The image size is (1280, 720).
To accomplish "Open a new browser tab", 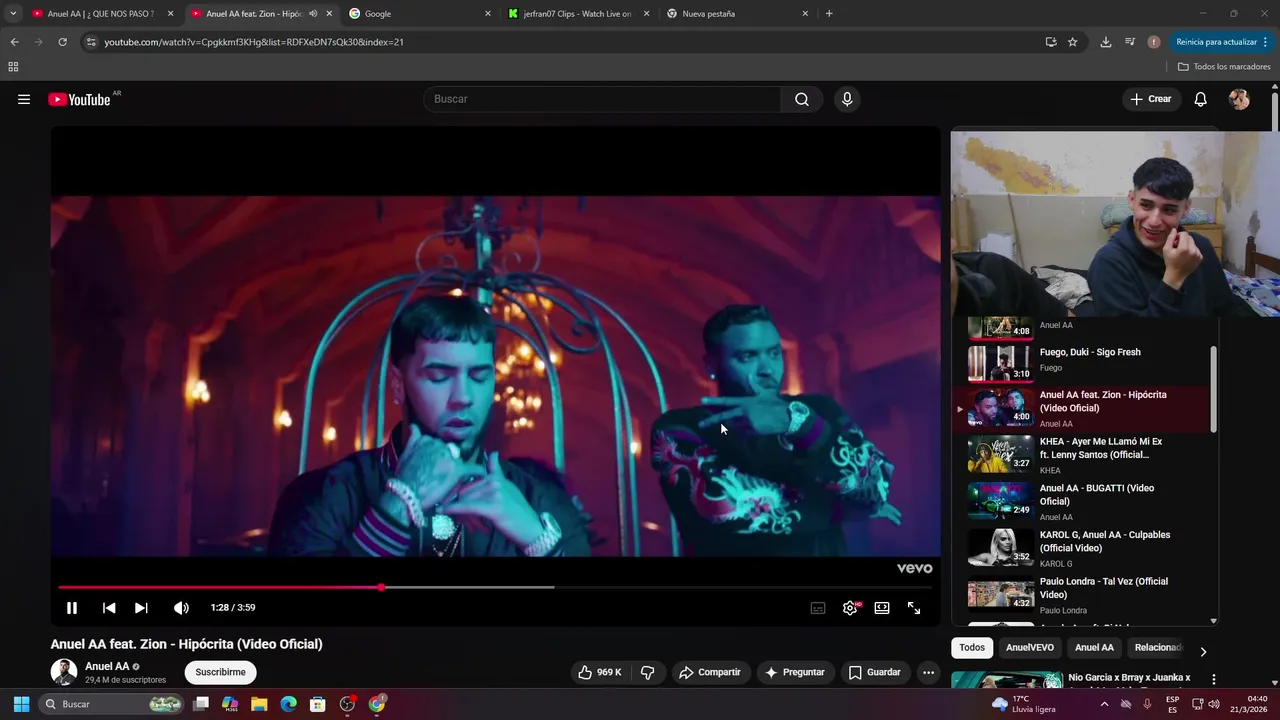I will (x=829, y=14).
